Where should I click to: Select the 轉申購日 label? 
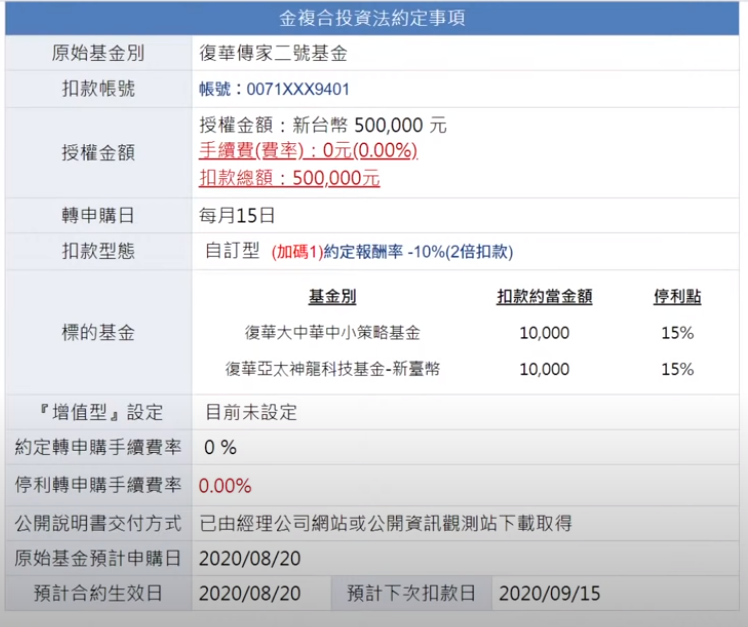[98, 216]
